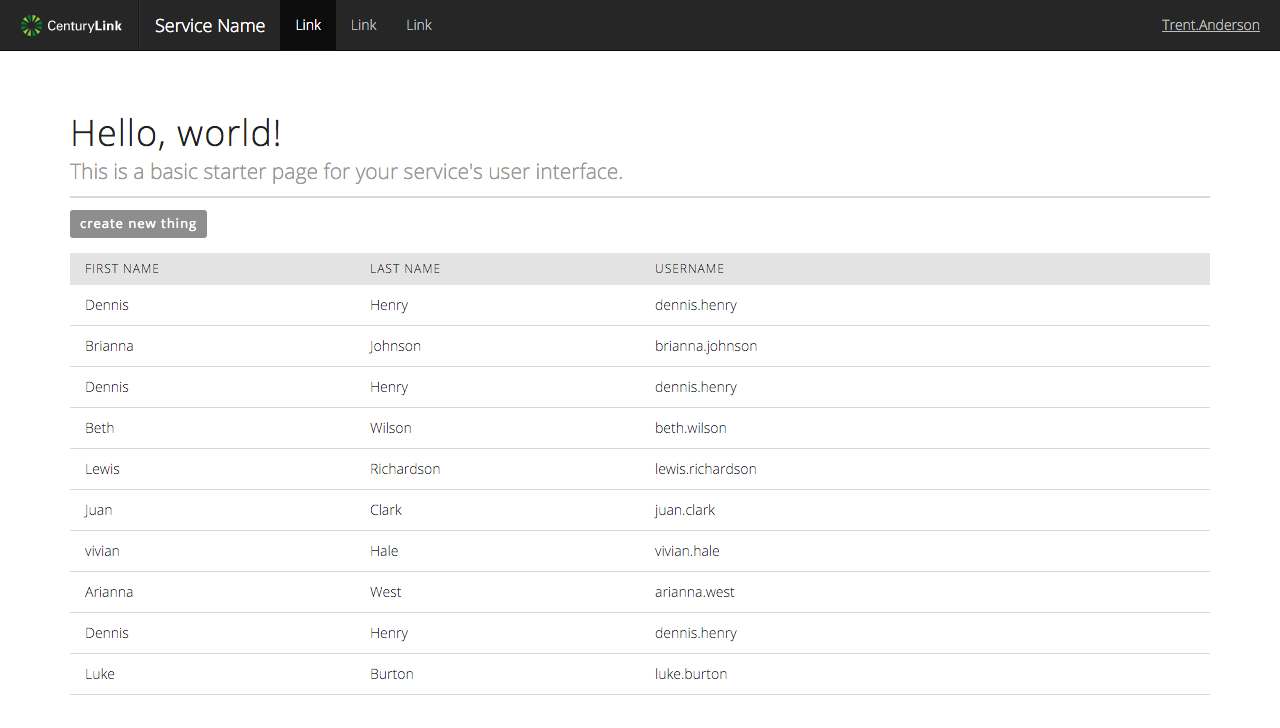Select the first name cell 'Brianna'
The height and width of the screenshot is (728, 1280).
pyautogui.click(x=109, y=346)
